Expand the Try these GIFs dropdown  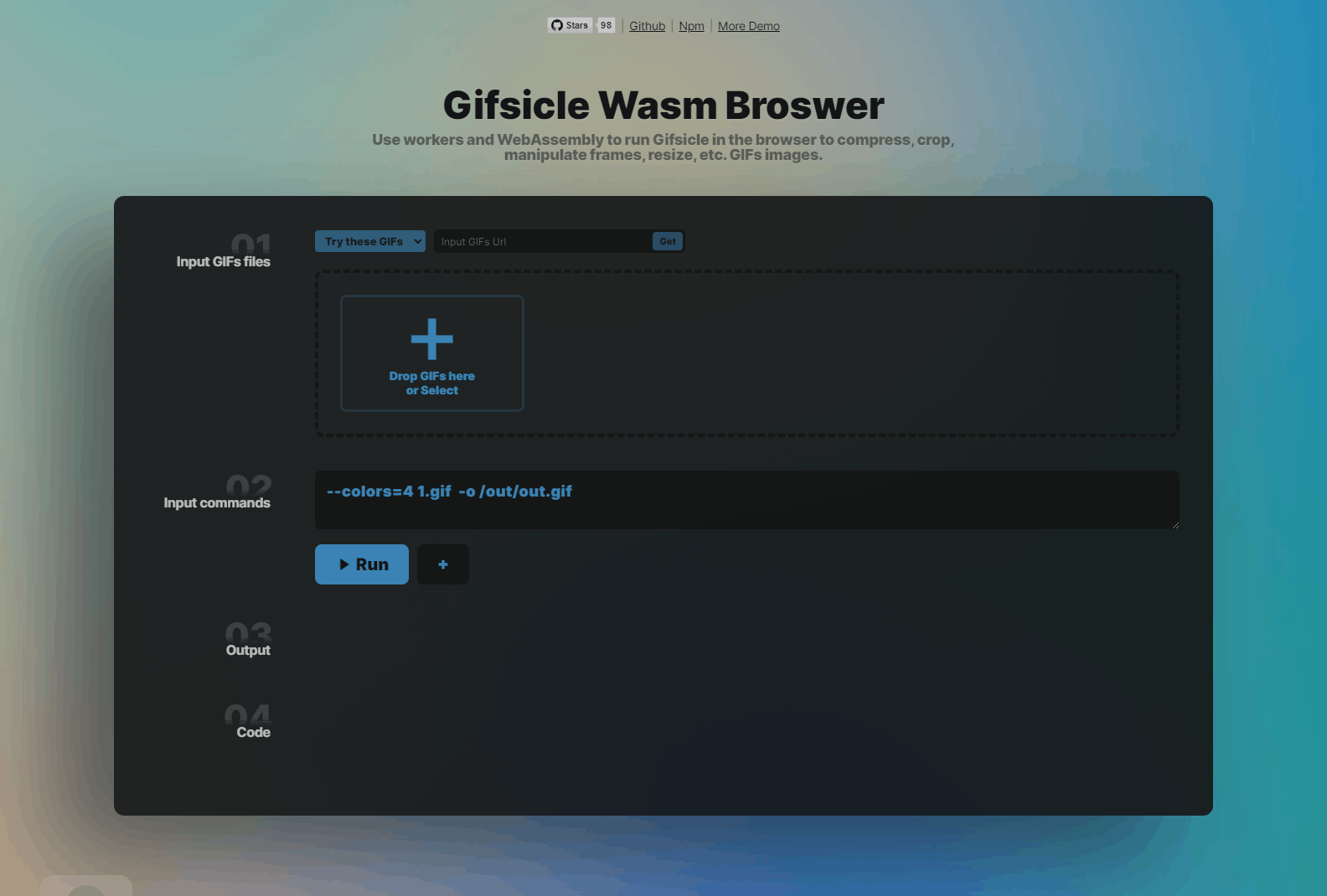pyautogui.click(x=370, y=241)
